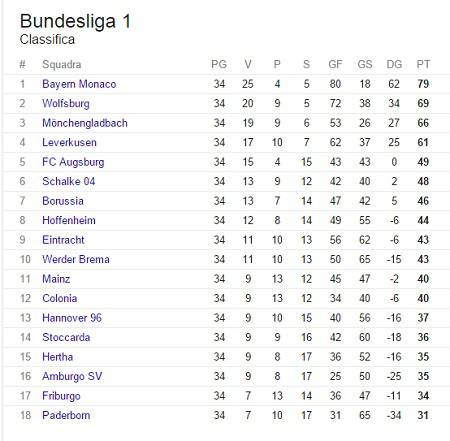The width and height of the screenshot is (450, 441).
Task: Select the Mainz team link
Action: point(56,279)
